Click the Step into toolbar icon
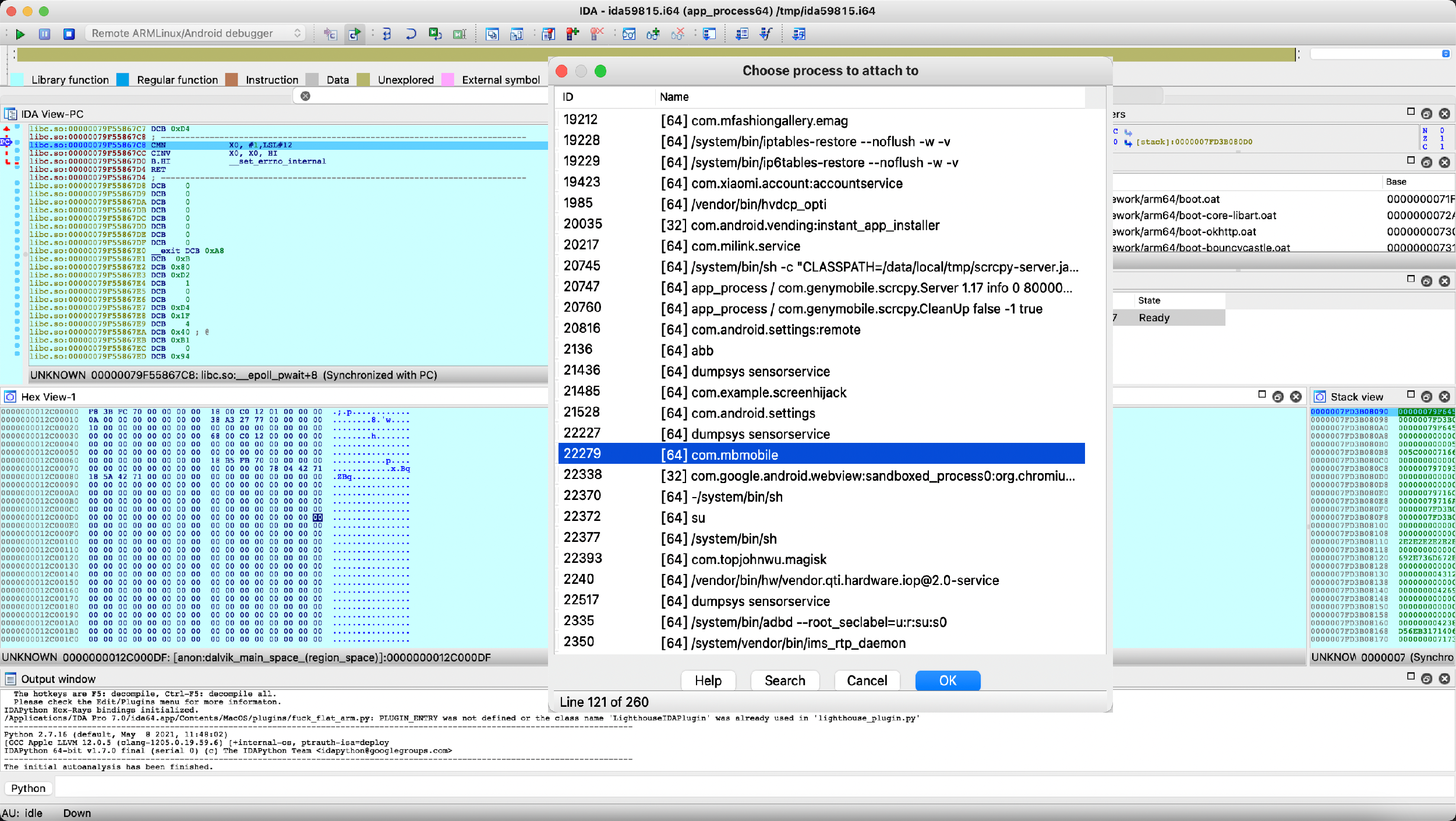The height and width of the screenshot is (821, 1456). pos(387,34)
